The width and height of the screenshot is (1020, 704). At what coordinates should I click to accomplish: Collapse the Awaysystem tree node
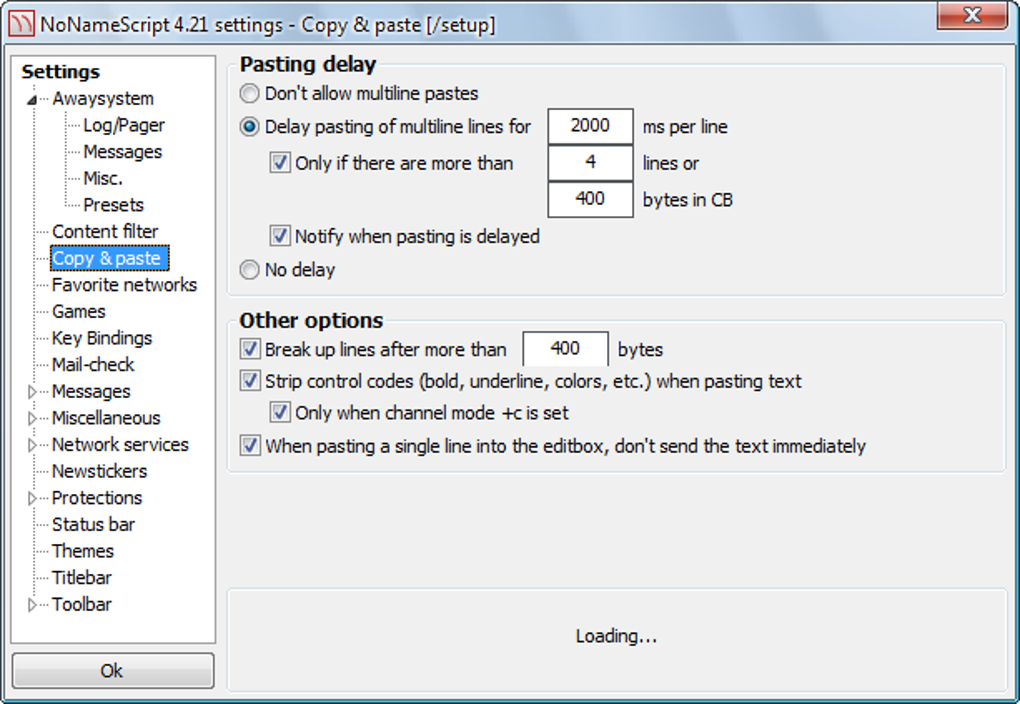pyautogui.click(x=31, y=100)
